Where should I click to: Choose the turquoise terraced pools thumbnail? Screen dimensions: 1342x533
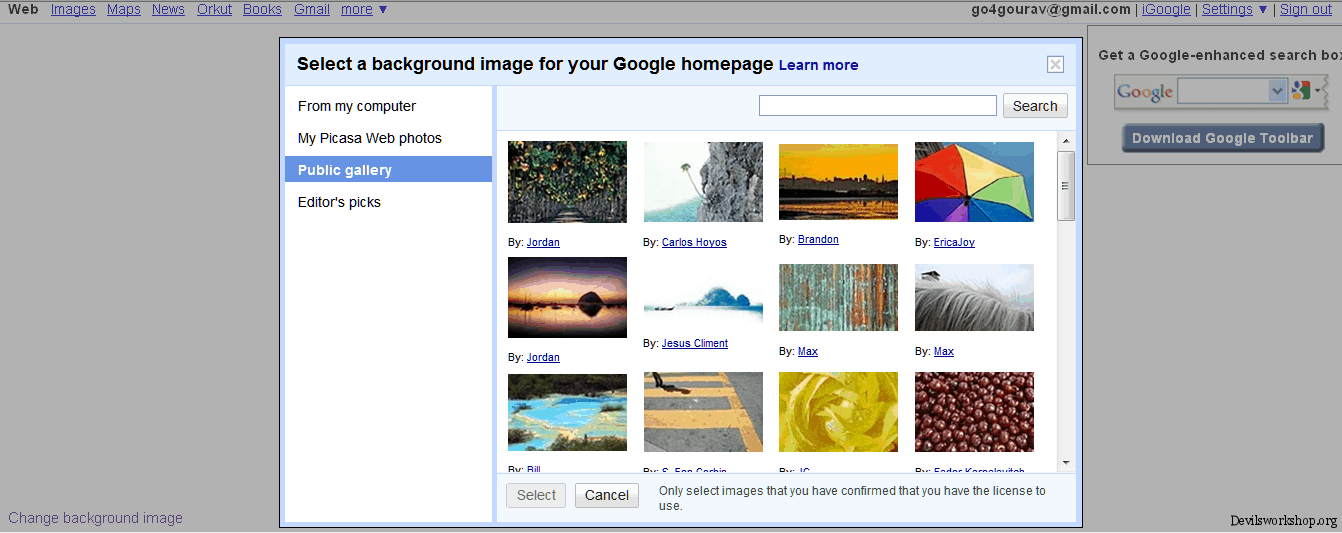pos(567,412)
